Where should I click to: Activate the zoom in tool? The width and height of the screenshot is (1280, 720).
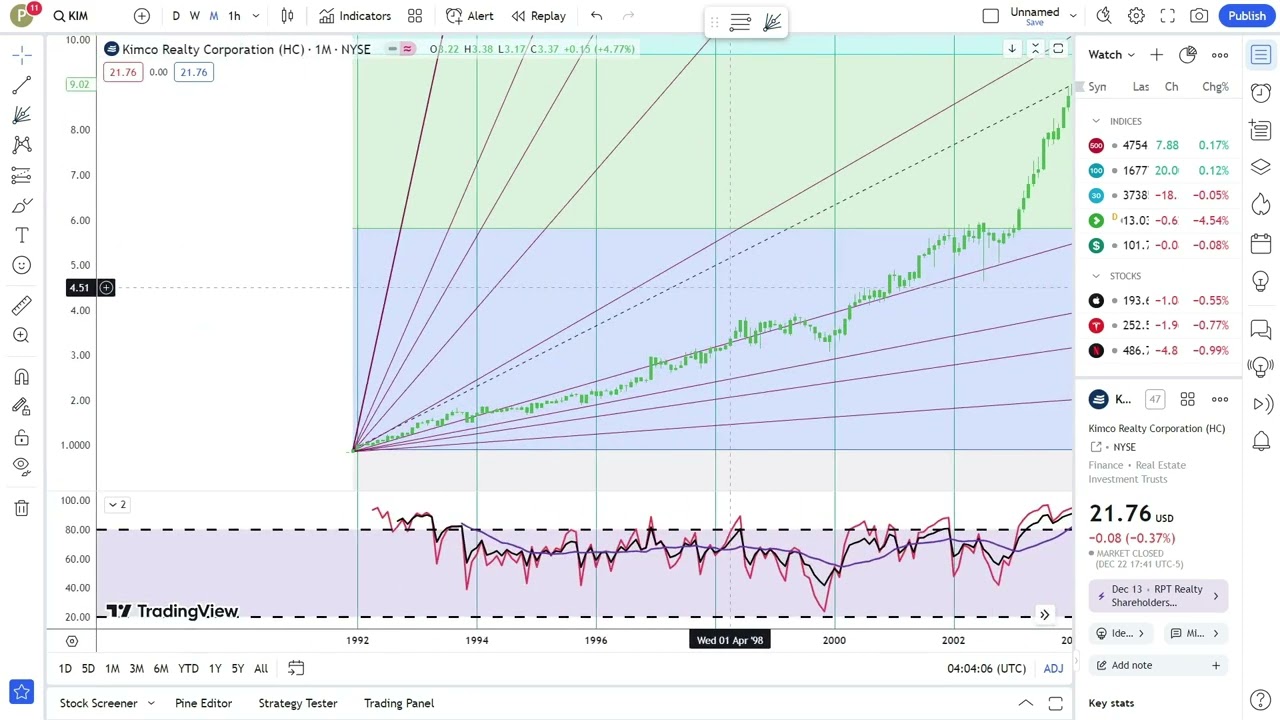[21, 336]
